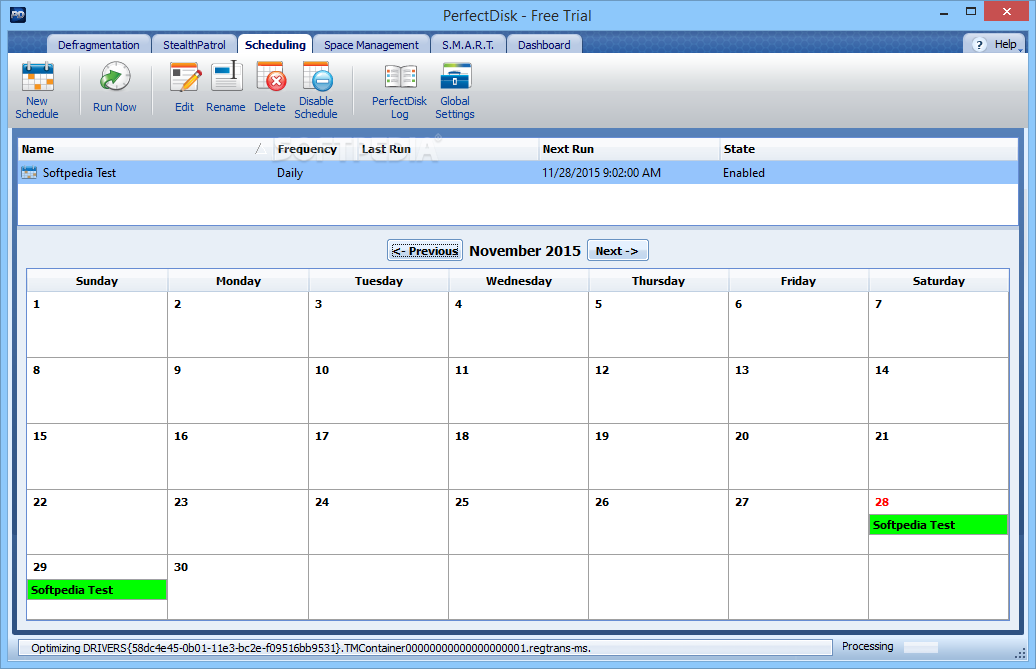Click the red 28 date number
The height and width of the screenshot is (669, 1036).
pos(882,502)
